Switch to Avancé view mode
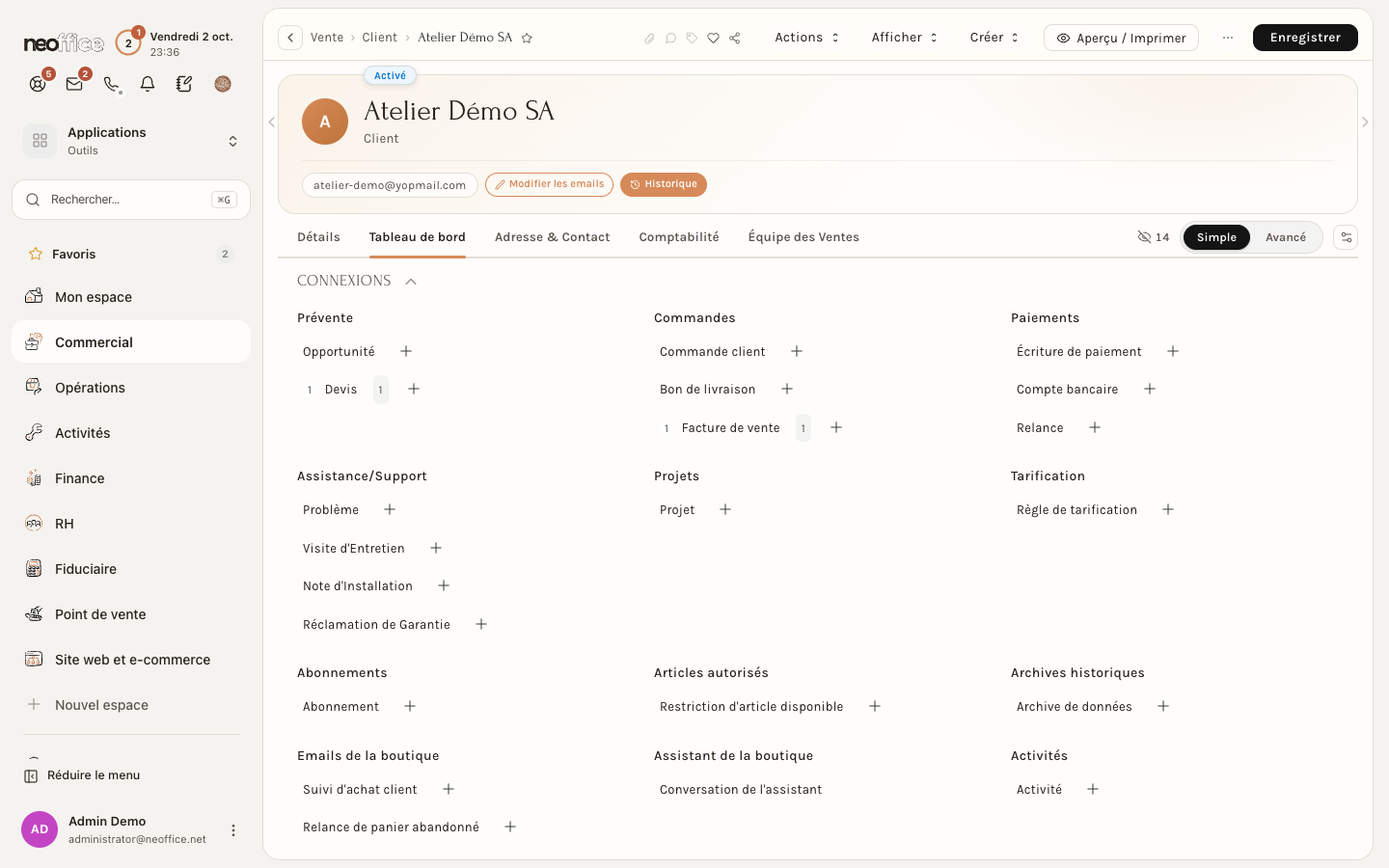Screen dimensions: 1389x868 pos(1286,237)
